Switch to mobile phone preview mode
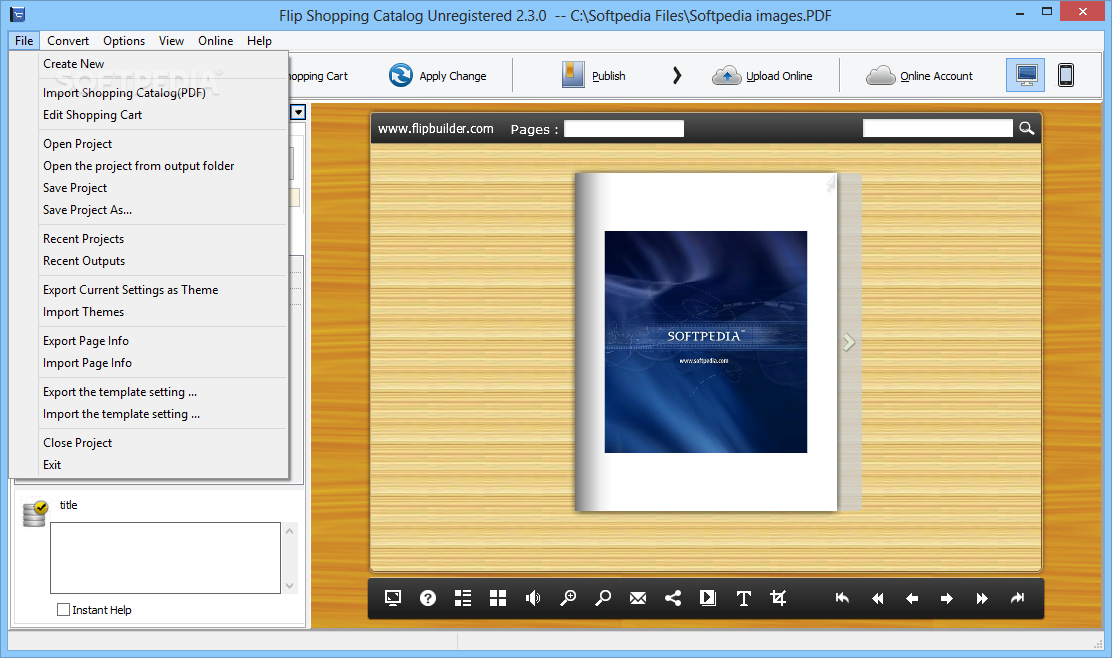1112x658 pixels. (1065, 75)
